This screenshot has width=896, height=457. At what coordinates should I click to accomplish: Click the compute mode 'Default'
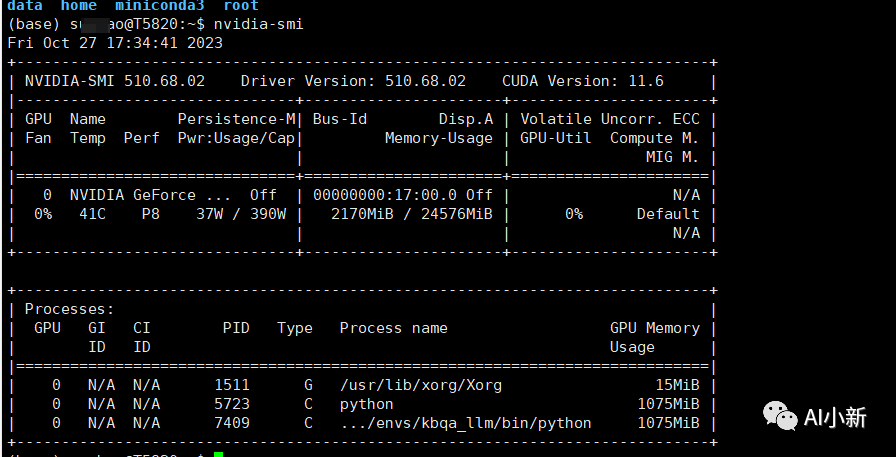(668, 214)
